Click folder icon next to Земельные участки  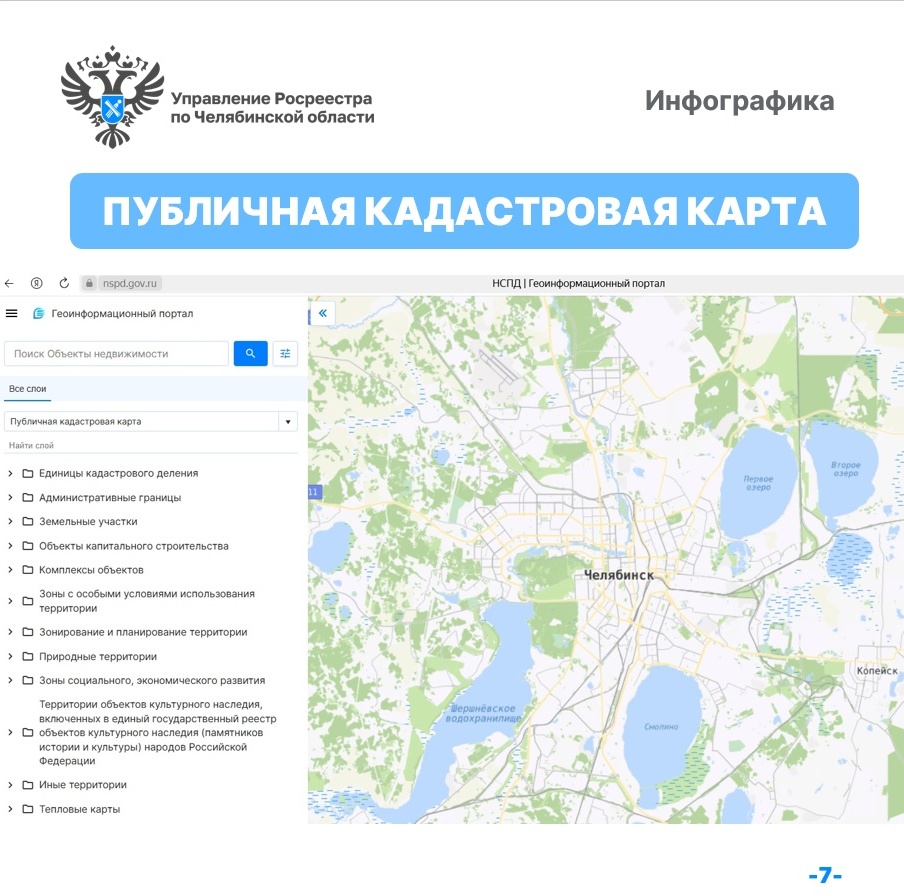pos(28,522)
